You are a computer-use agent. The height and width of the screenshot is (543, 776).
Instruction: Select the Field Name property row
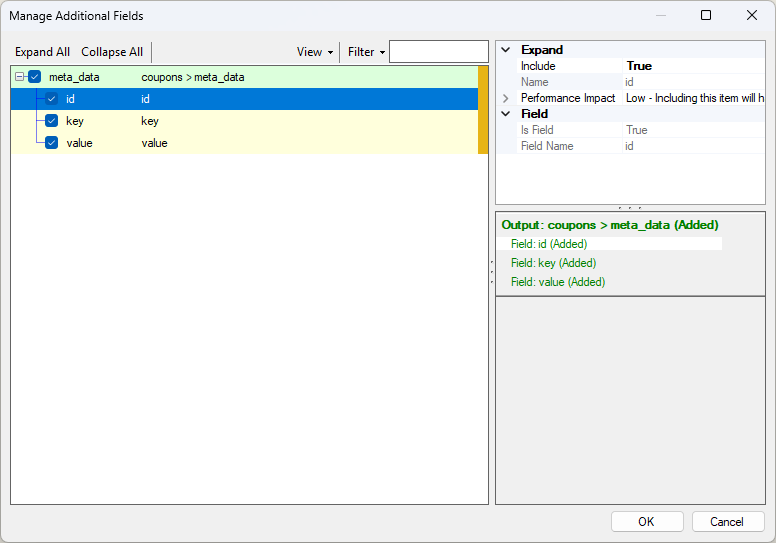(x=640, y=146)
